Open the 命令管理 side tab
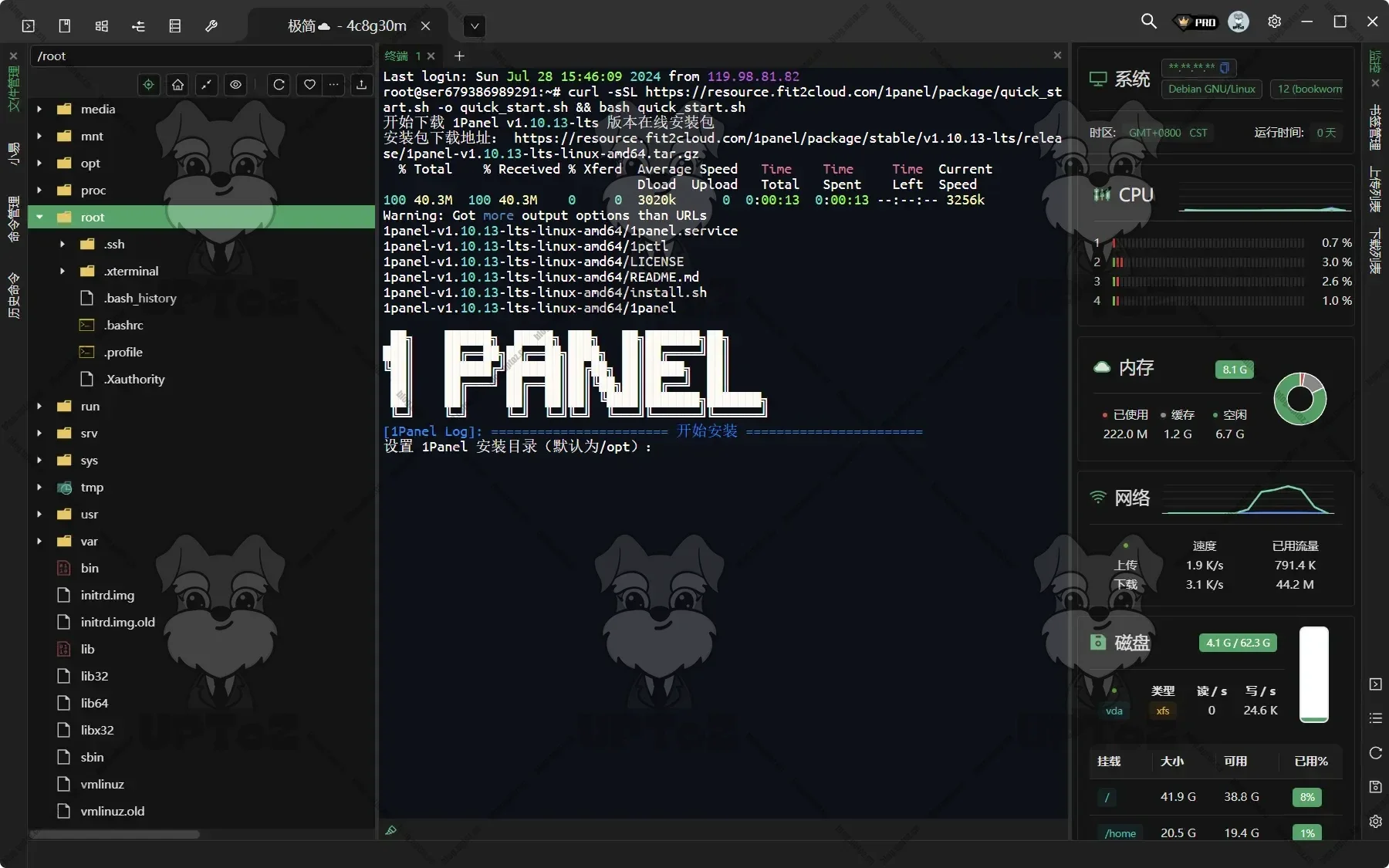1389x868 pixels. [13, 218]
